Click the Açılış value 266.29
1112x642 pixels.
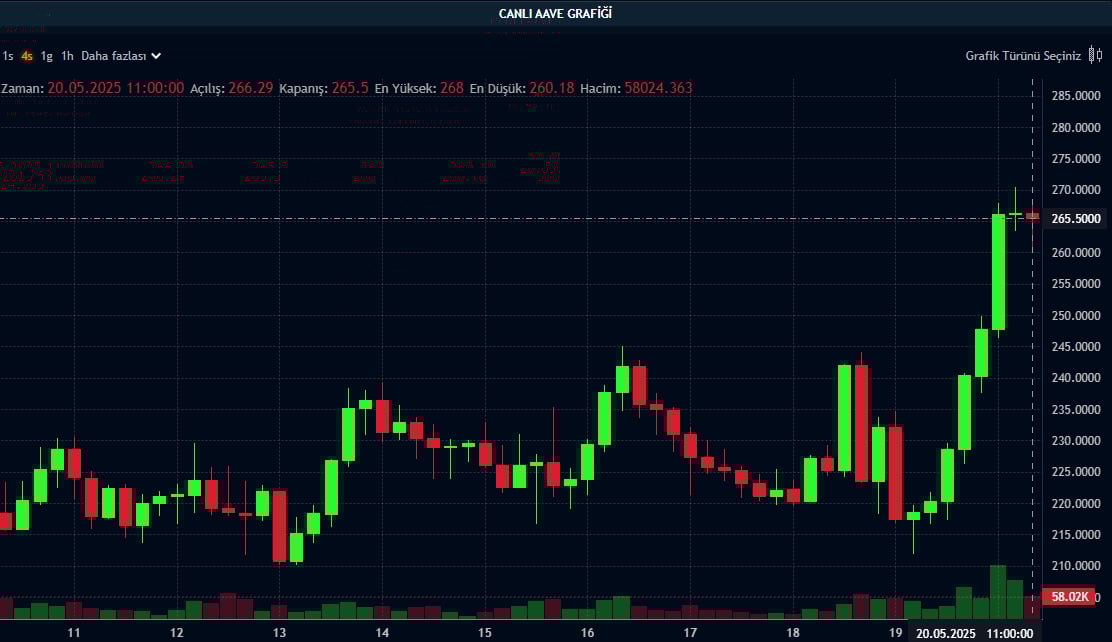pos(250,88)
